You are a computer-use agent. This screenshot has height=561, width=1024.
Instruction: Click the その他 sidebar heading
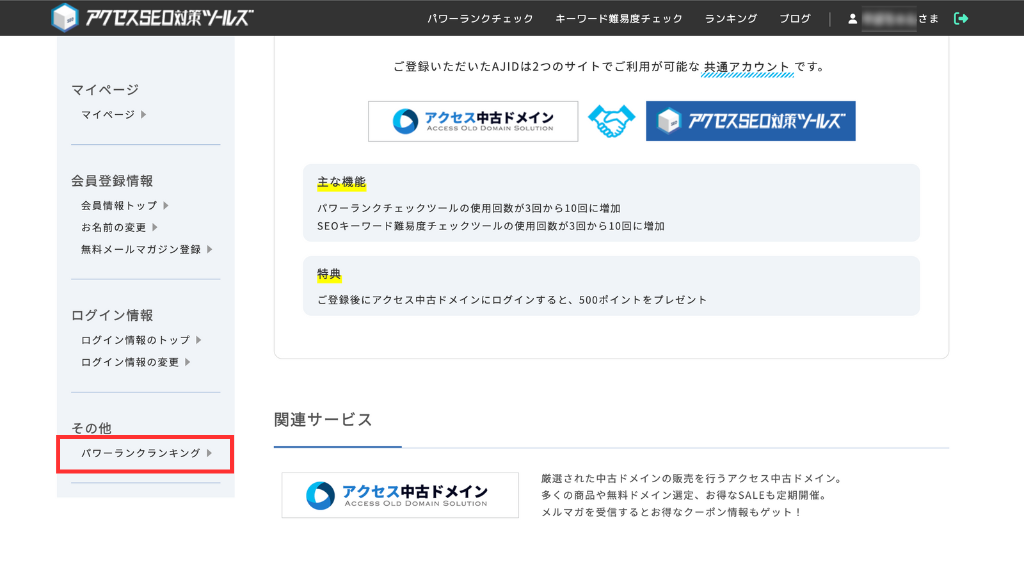tap(91, 428)
